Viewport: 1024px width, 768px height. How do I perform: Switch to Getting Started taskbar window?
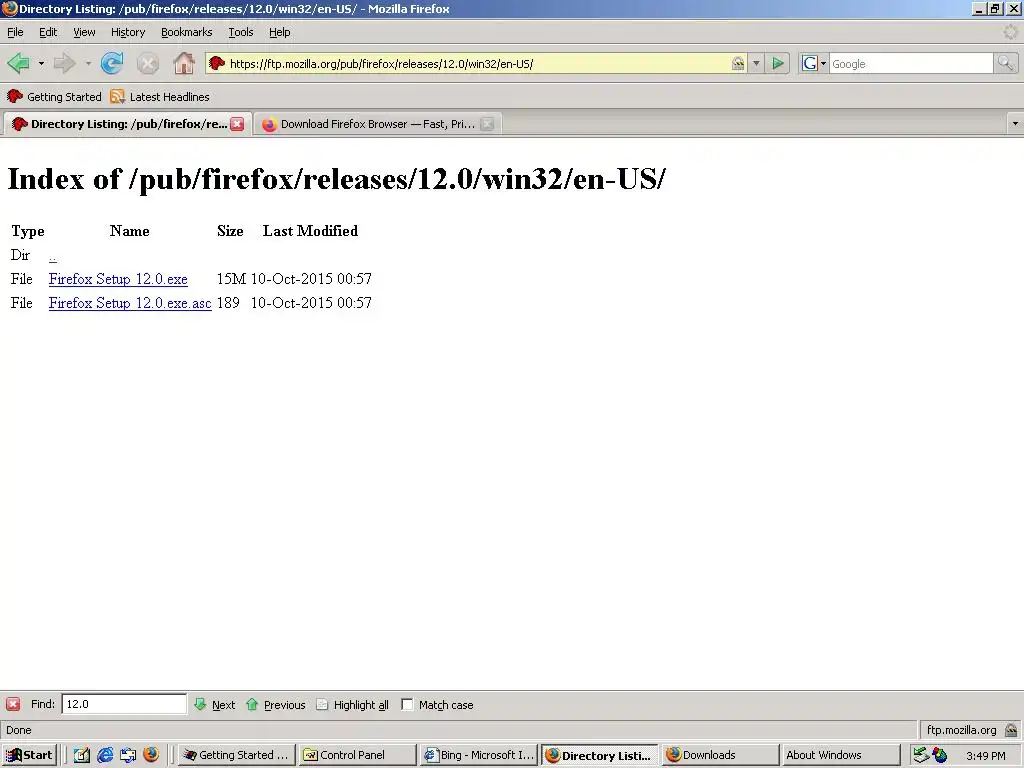click(x=236, y=755)
